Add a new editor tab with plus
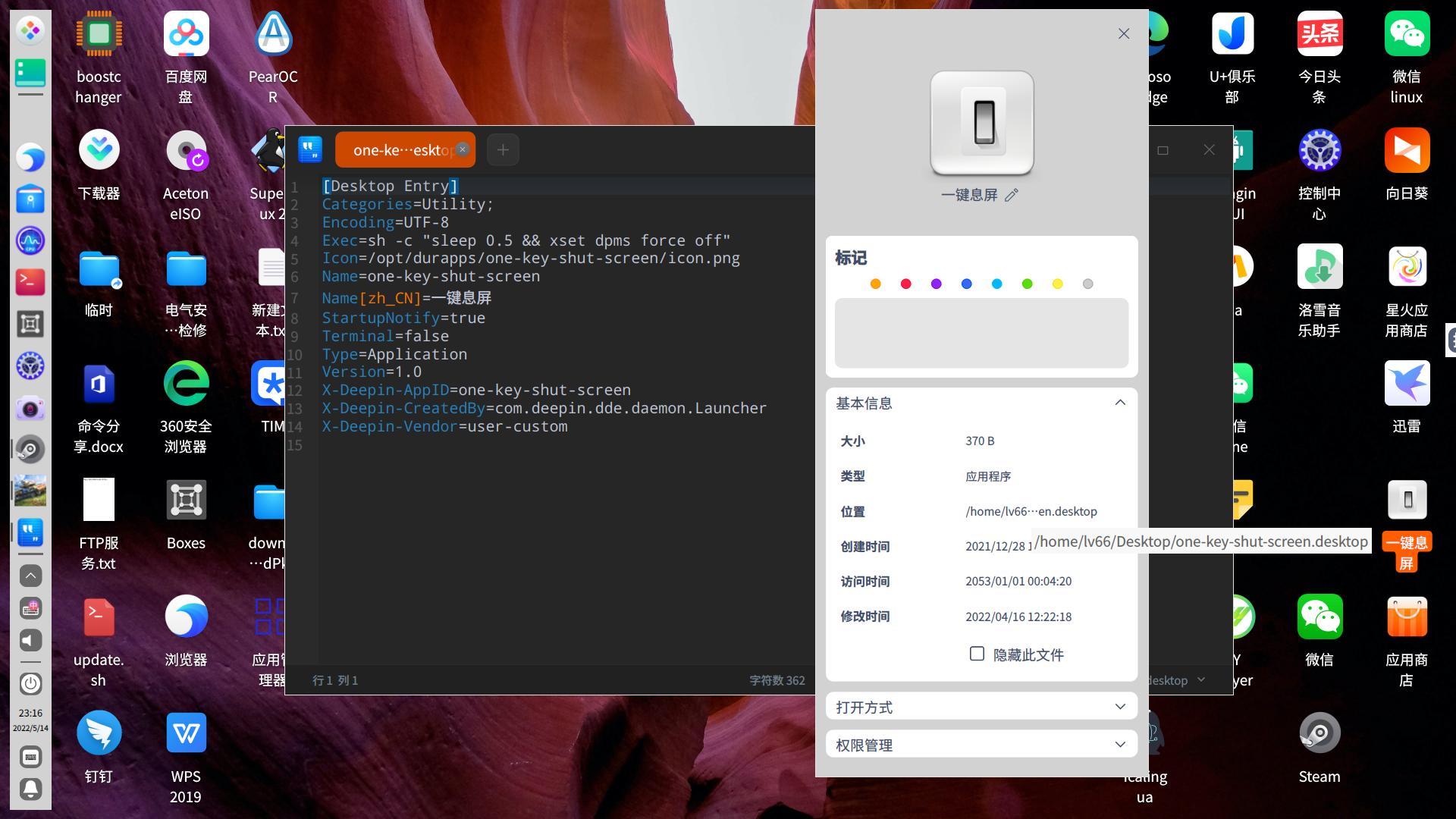The height and width of the screenshot is (819, 1456). click(x=503, y=149)
